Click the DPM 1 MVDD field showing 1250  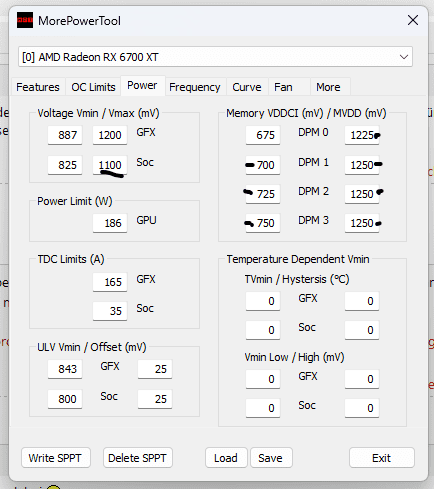pos(362,165)
